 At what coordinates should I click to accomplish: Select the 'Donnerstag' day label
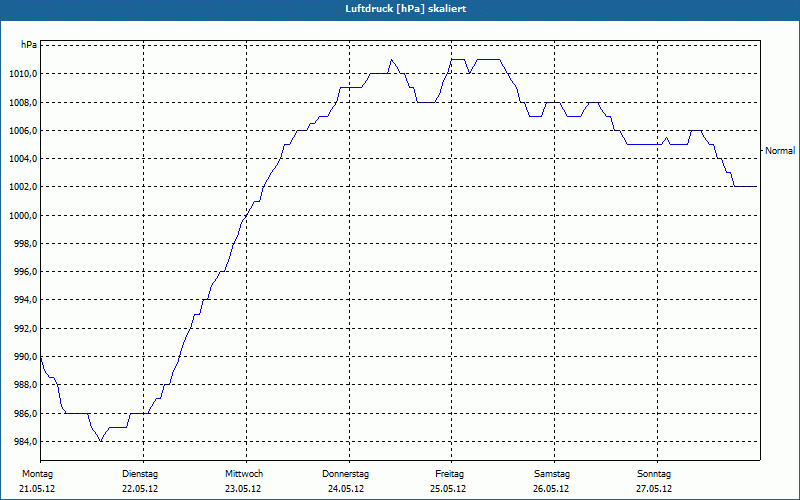(x=345, y=474)
